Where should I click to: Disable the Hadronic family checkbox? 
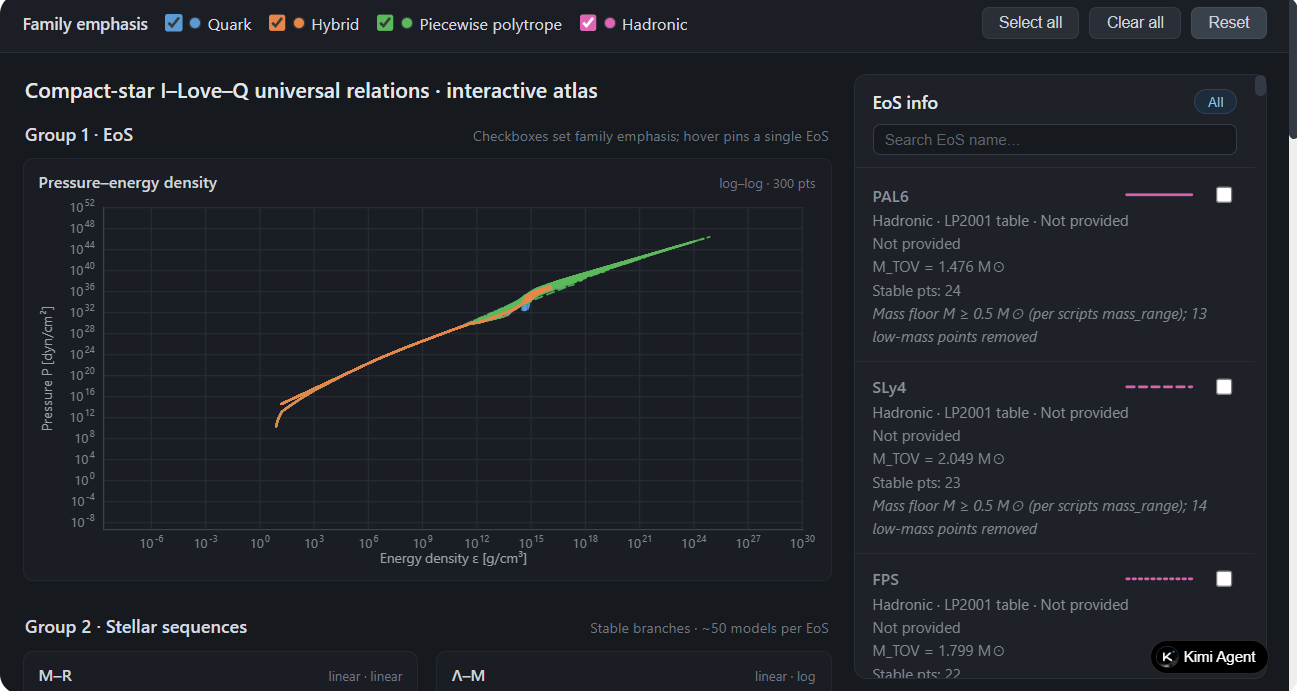[588, 23]
